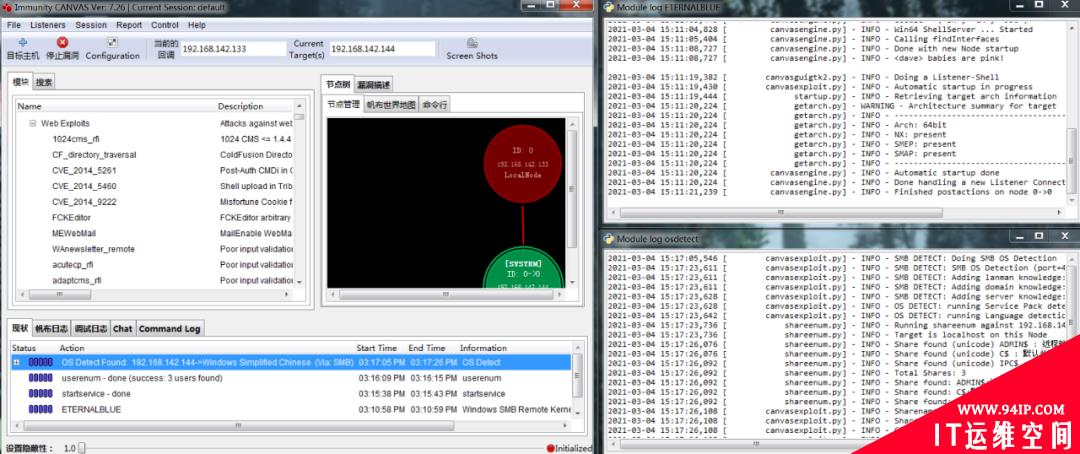The width and height of the screenshot is (1080, 454).
Task: Select the CVE_2014_9222 module
Action: click(84, 202)
